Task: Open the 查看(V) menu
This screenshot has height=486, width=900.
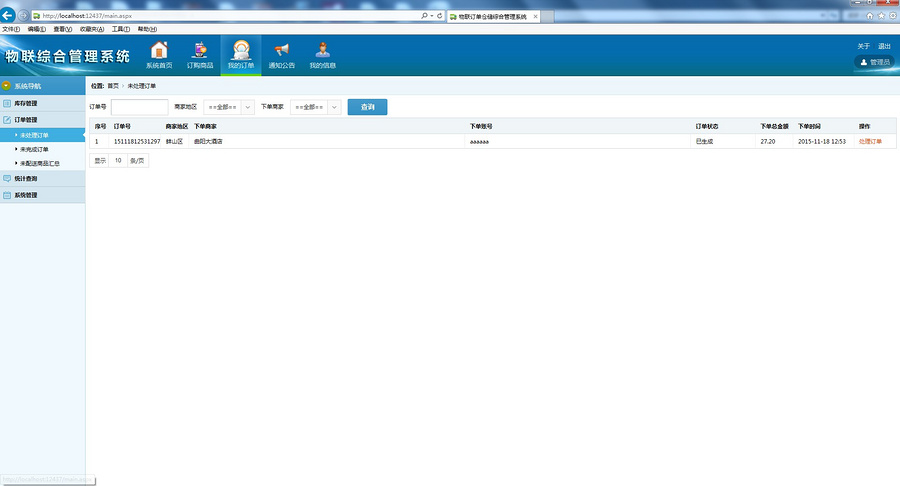Action: click(x=63, y=29)
